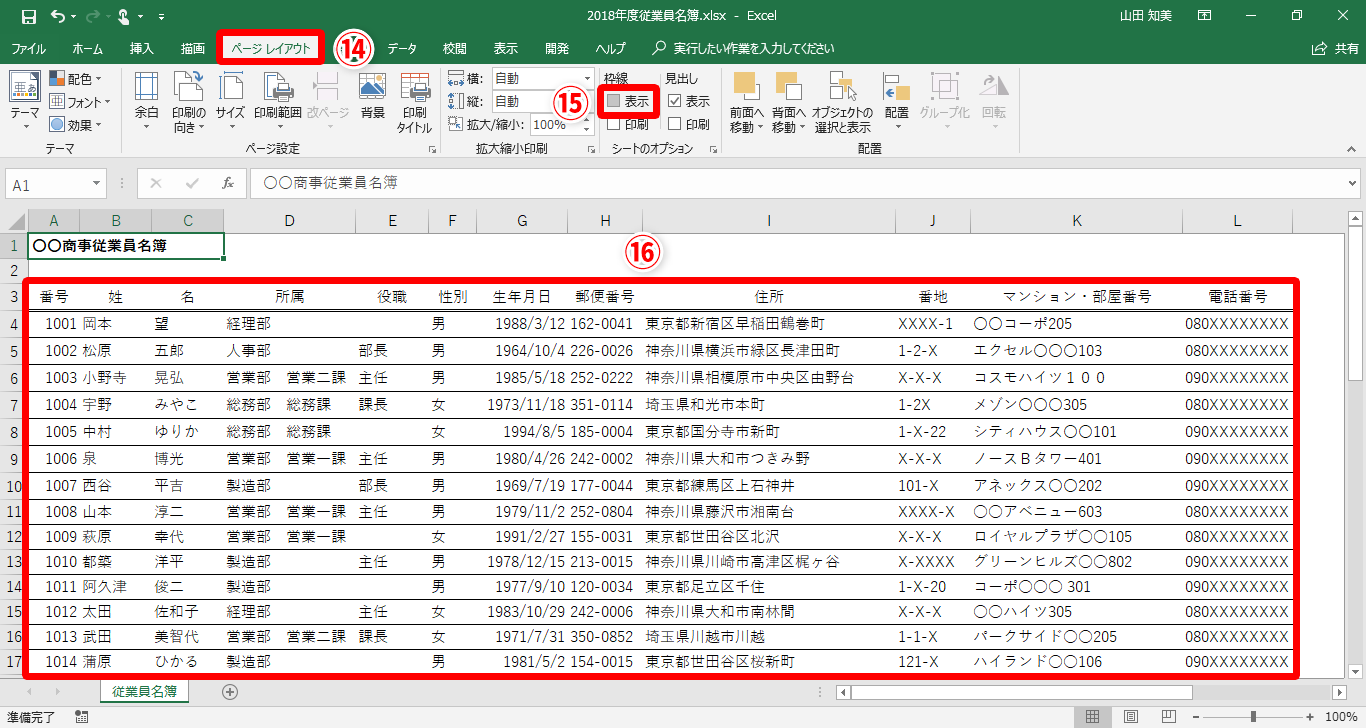The height and width of the screenshot is (728, 1366).
Task: Switch to the 表示 (View) tab
Action: point(505,48)
